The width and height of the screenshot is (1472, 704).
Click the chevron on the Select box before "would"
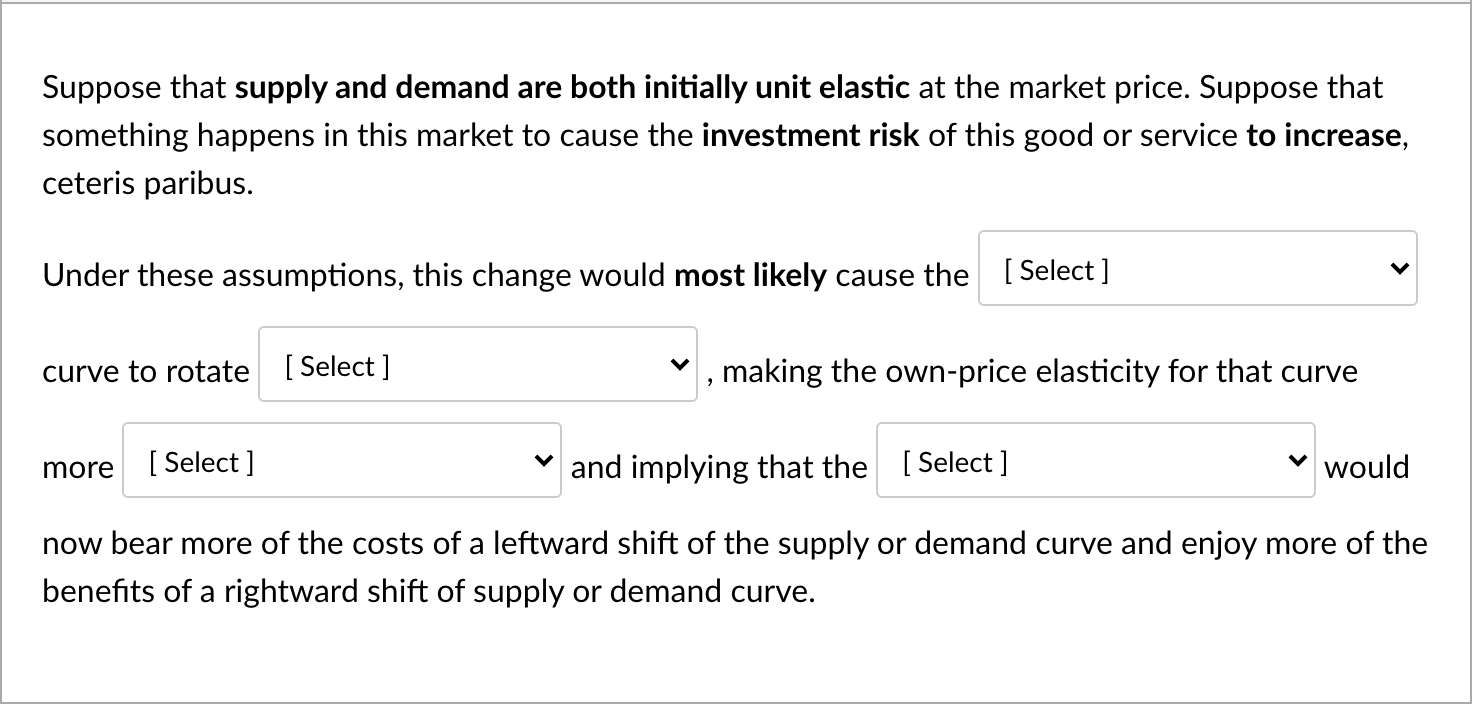pyautogui.click(x=1298, y=460)
